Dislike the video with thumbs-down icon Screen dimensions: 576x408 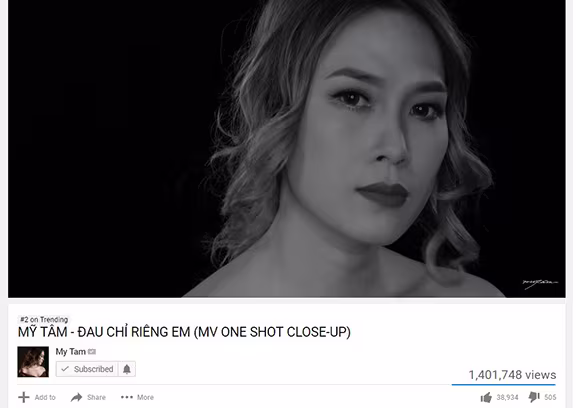pos(534,397)
